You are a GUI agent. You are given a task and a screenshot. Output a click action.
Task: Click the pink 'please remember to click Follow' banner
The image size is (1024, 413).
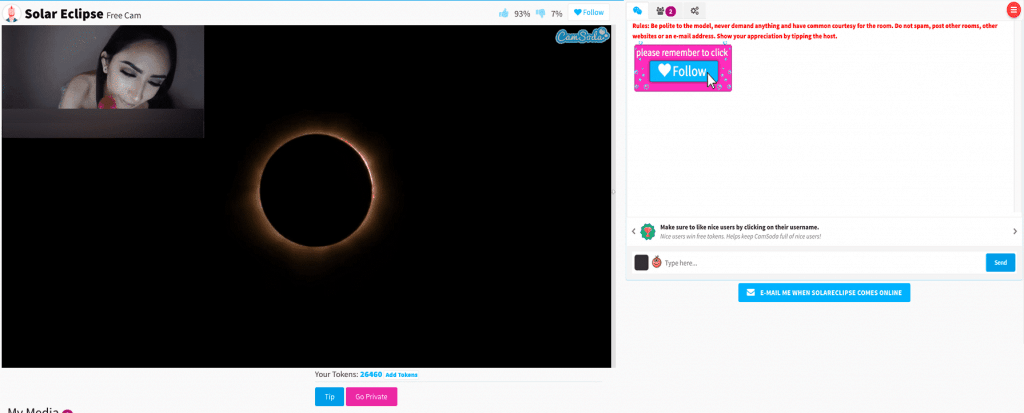pos(682,67)
